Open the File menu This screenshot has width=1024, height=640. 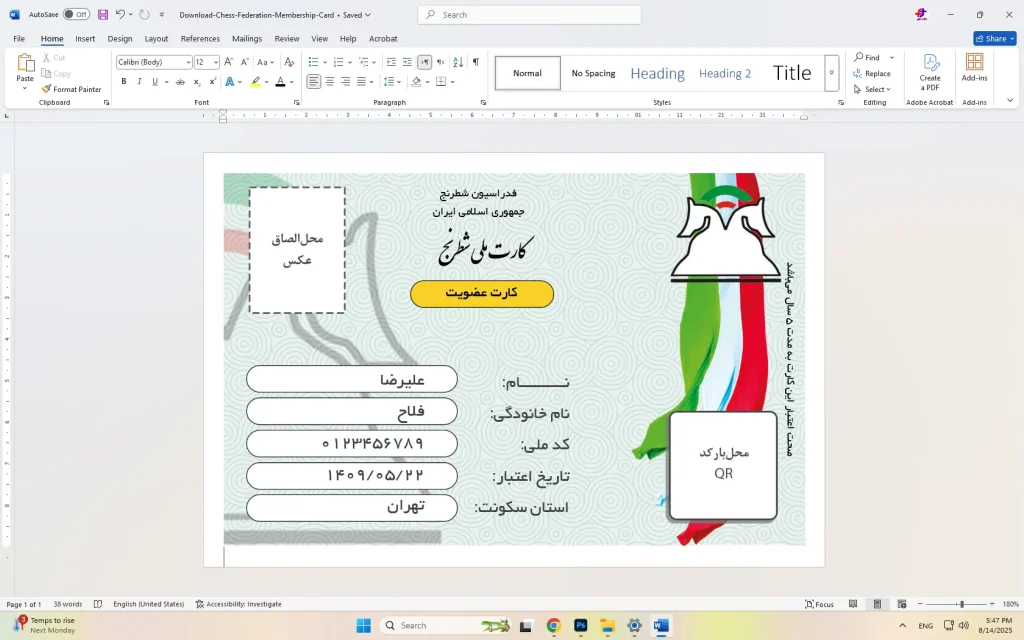pyautogui.click(x=19, y=39)
